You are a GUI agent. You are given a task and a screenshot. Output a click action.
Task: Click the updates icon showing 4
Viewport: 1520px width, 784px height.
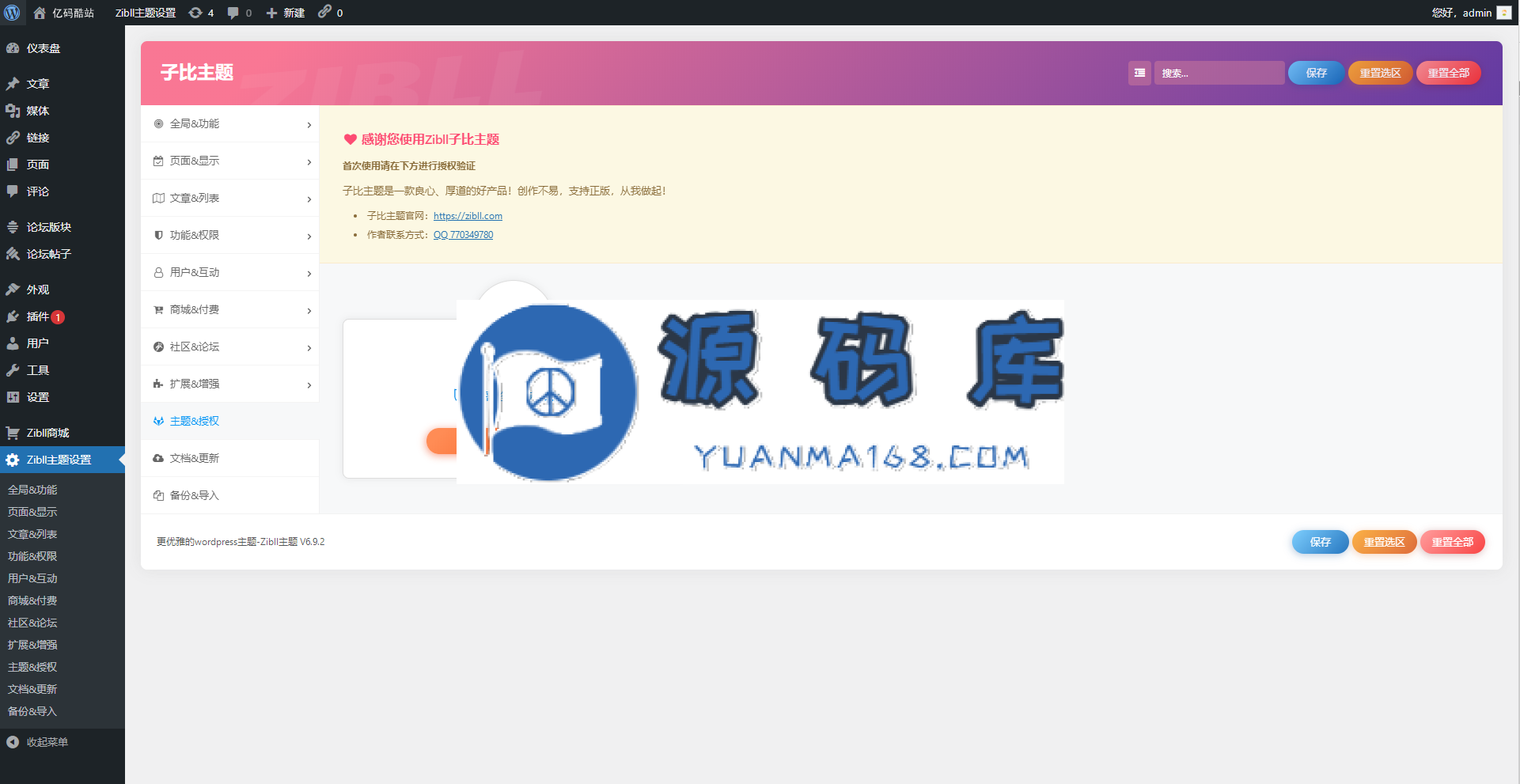click(202, 13)
